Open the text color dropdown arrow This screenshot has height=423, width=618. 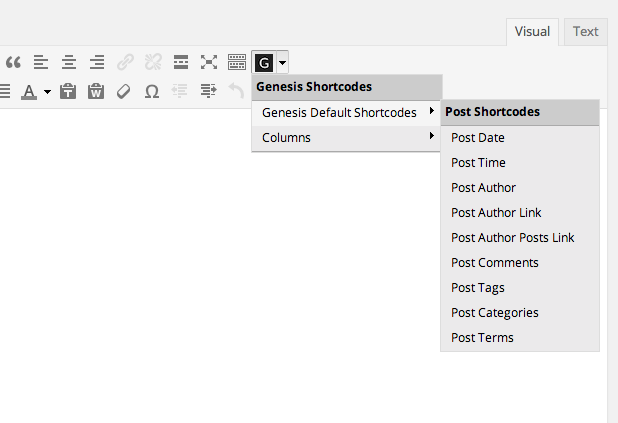coord(47,92)
